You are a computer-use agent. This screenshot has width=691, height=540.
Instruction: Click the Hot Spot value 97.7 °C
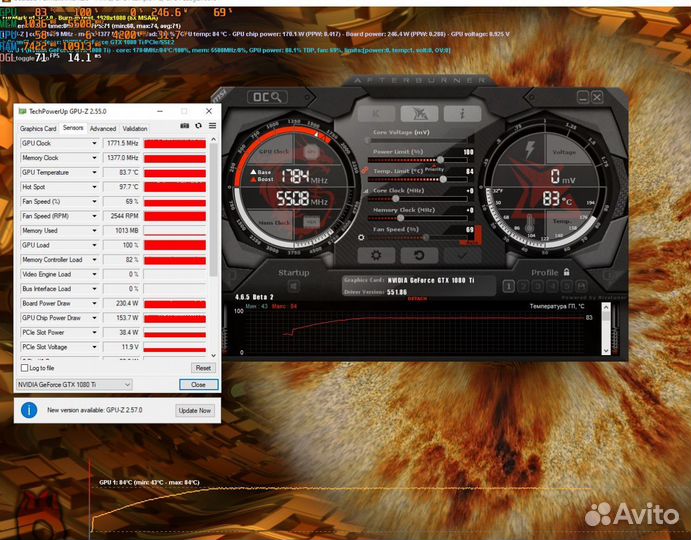coord(122,187)
